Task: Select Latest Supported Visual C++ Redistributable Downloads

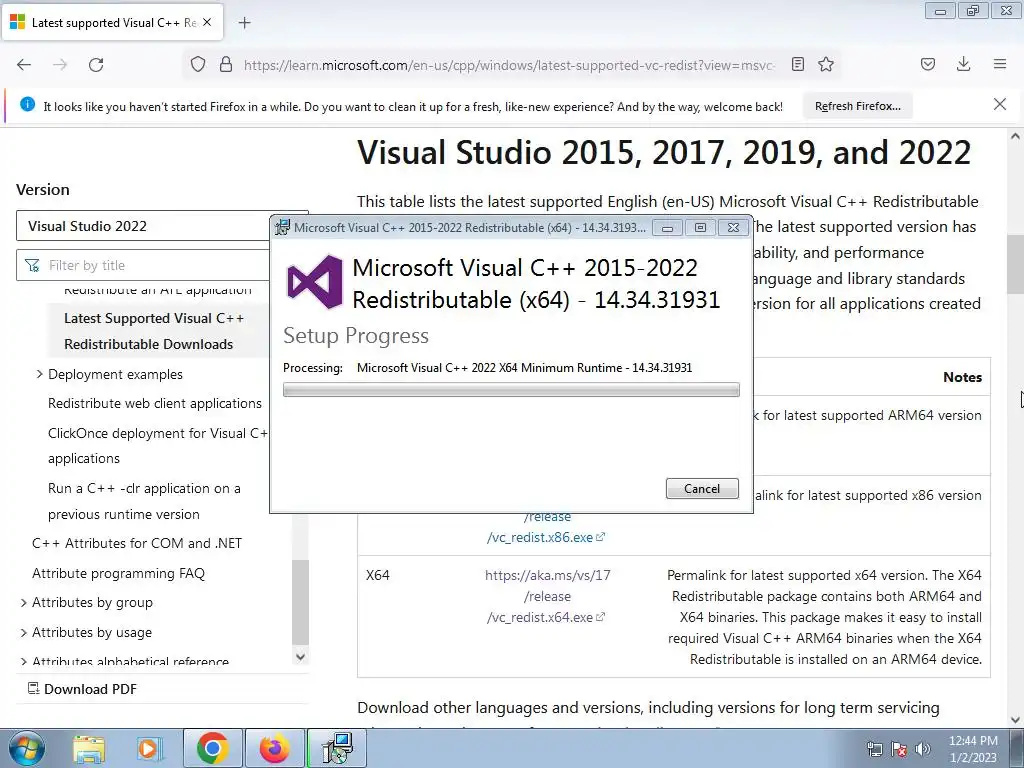Action: coord(154,331)
